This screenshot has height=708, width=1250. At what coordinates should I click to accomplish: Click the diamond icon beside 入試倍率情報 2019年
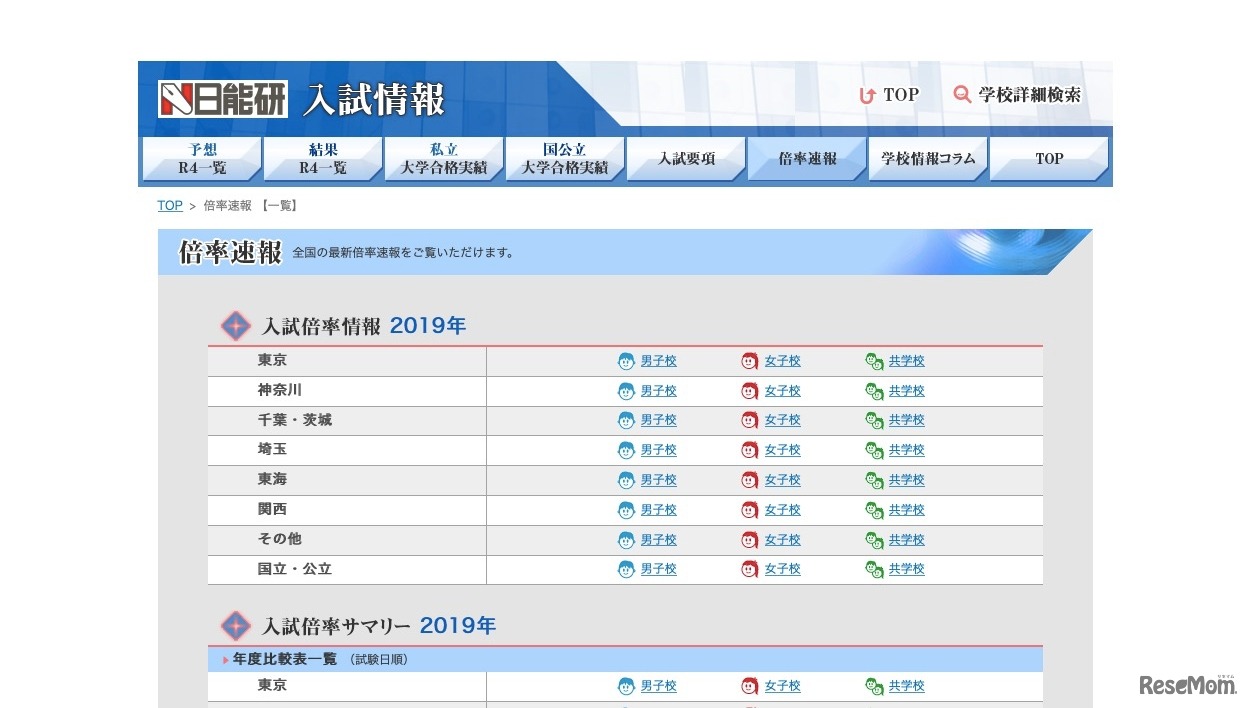[235, 325]
